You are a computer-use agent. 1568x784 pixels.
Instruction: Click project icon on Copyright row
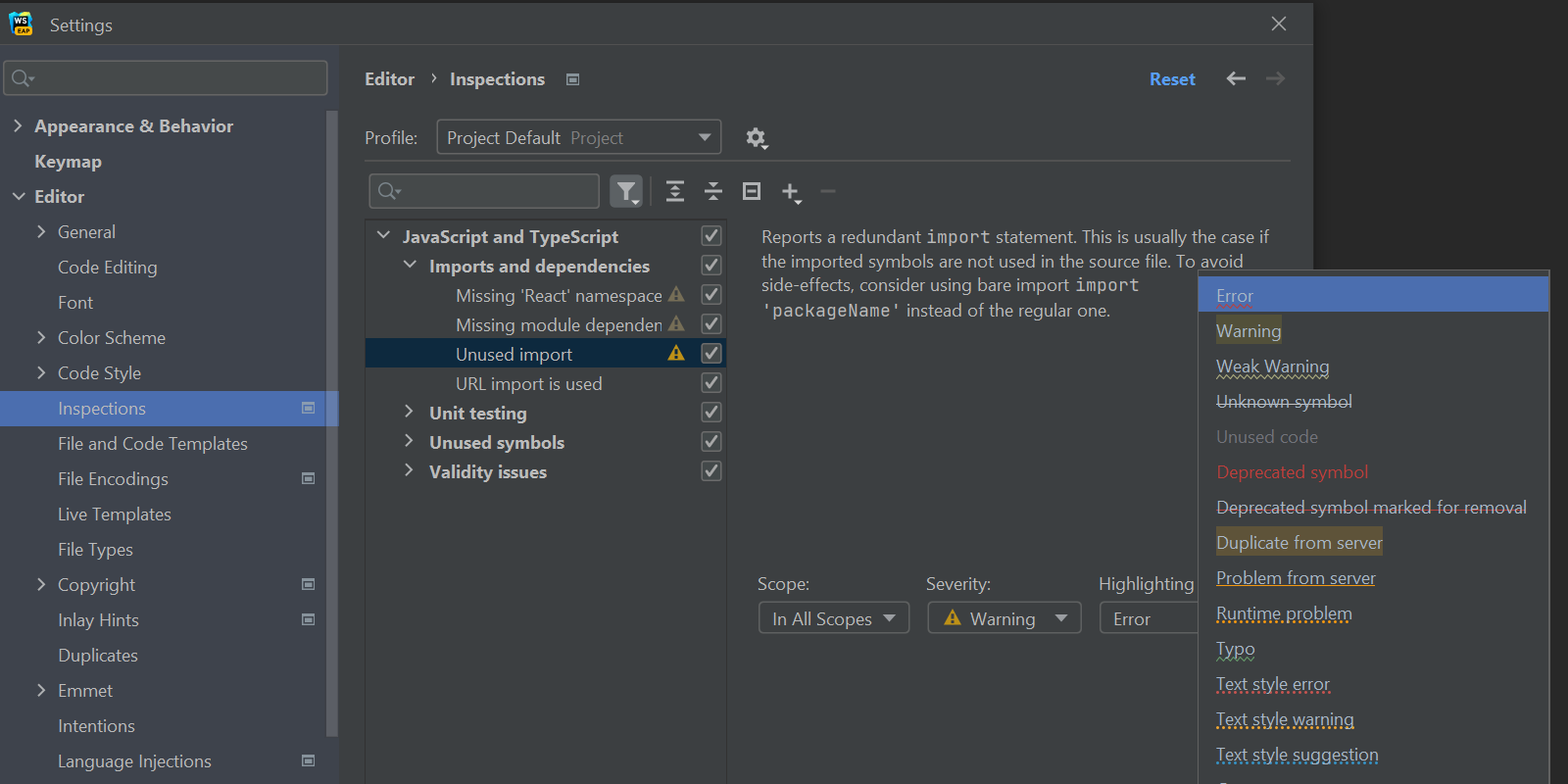pos(309,584)
